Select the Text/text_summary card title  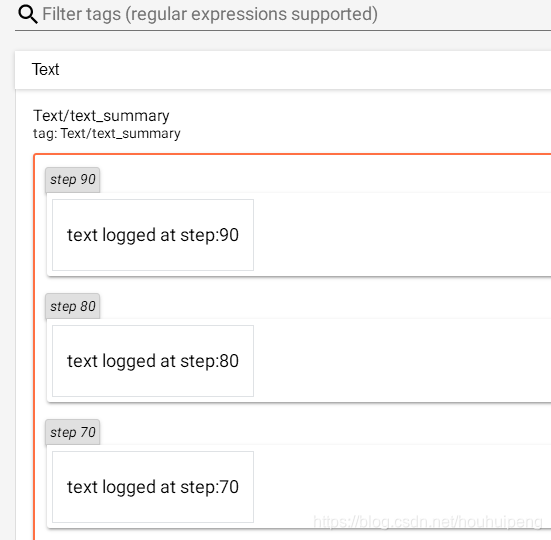101,116
